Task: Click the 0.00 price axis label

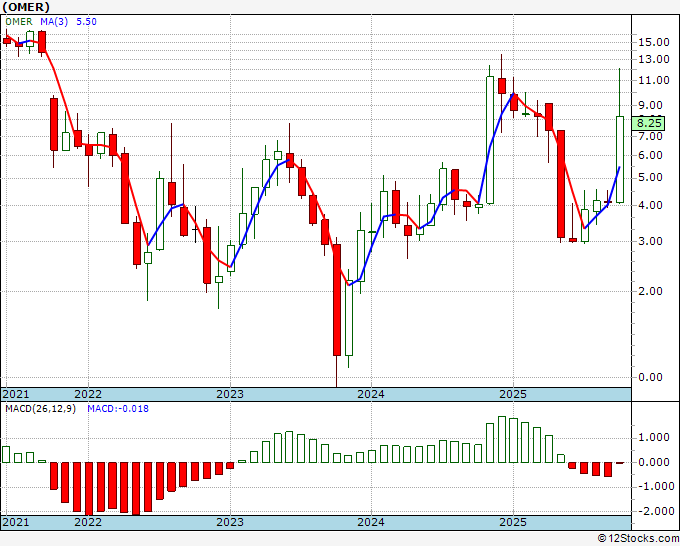Action: pos(651,377)
